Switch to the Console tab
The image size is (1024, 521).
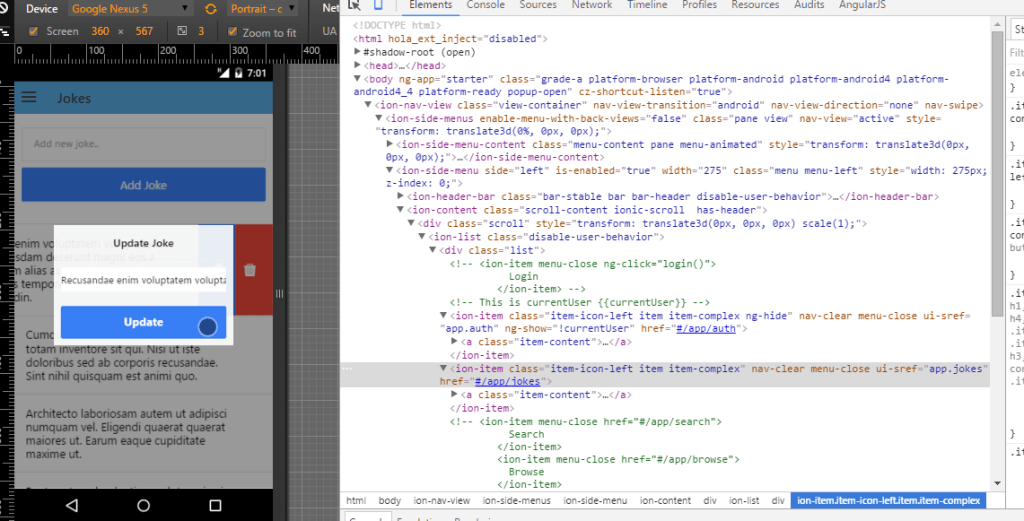coord(485,5)
